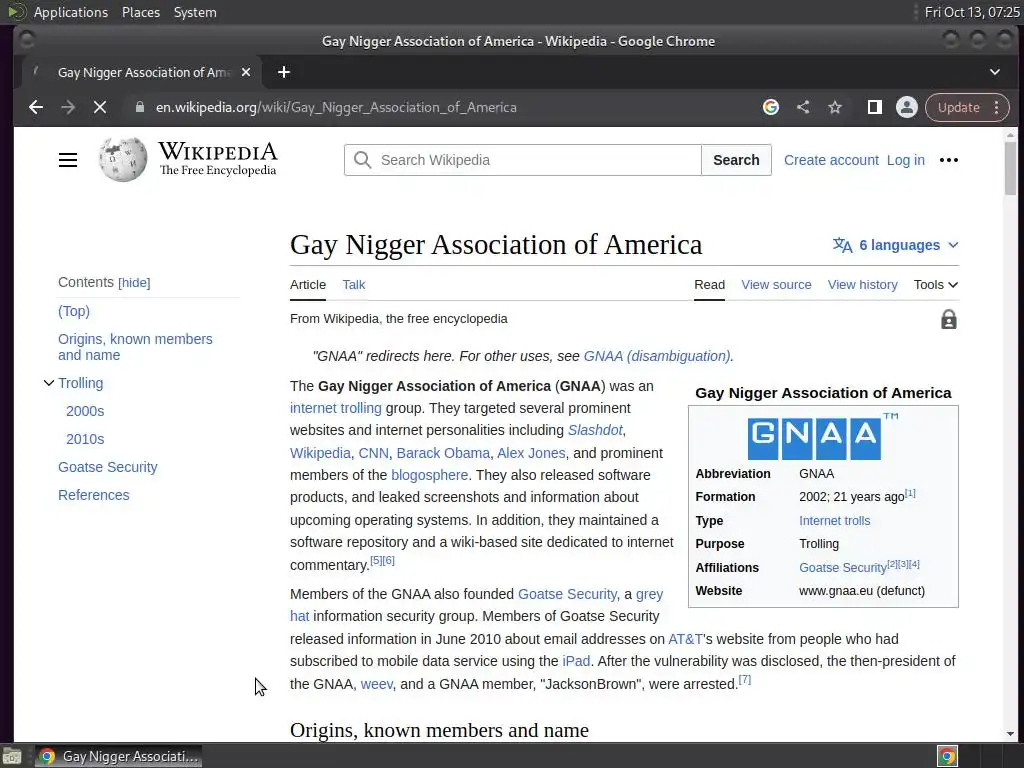
Task: Open the weev link
Action: (377, 684)
